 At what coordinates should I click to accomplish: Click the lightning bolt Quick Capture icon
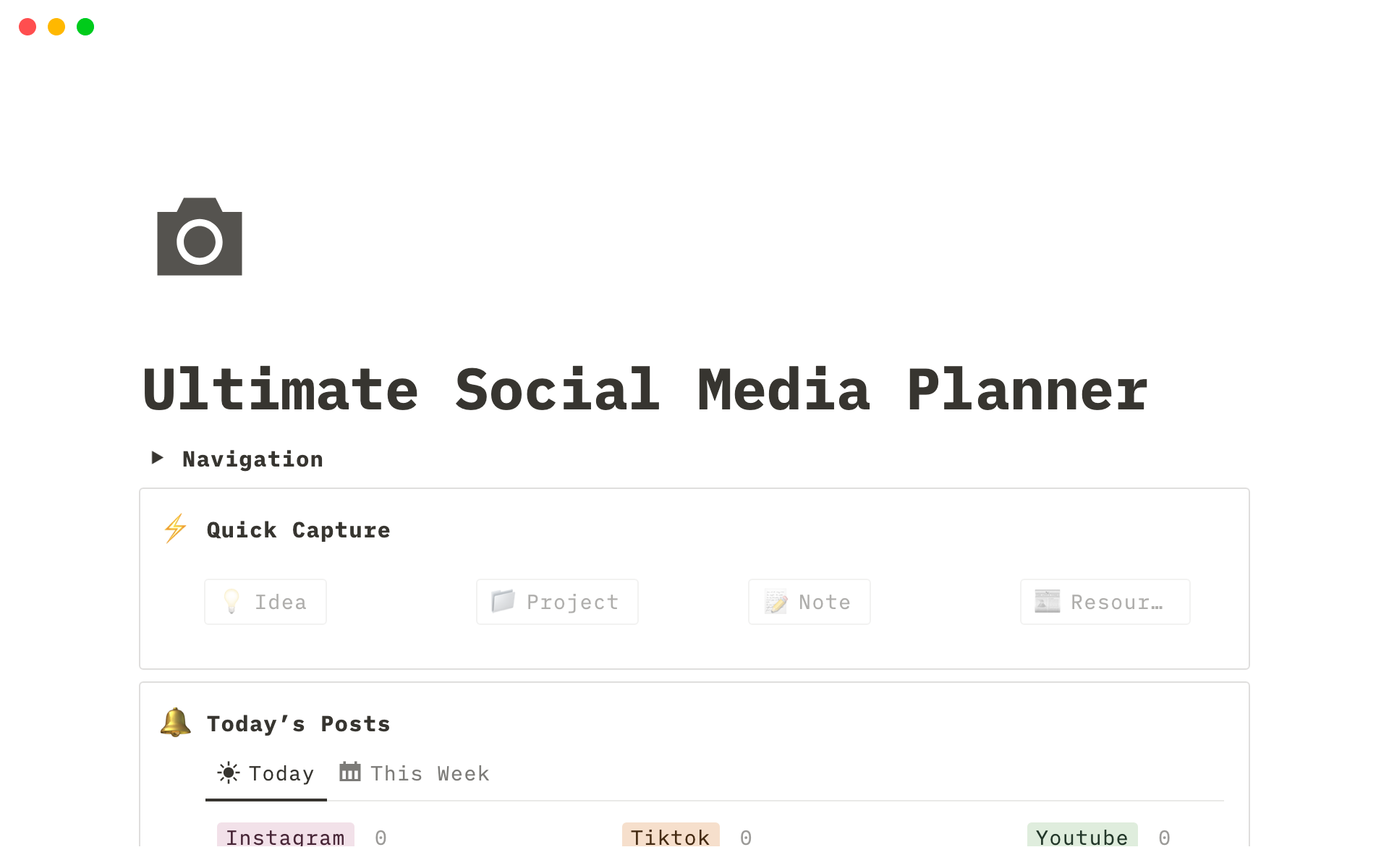(x=175, y=529)
